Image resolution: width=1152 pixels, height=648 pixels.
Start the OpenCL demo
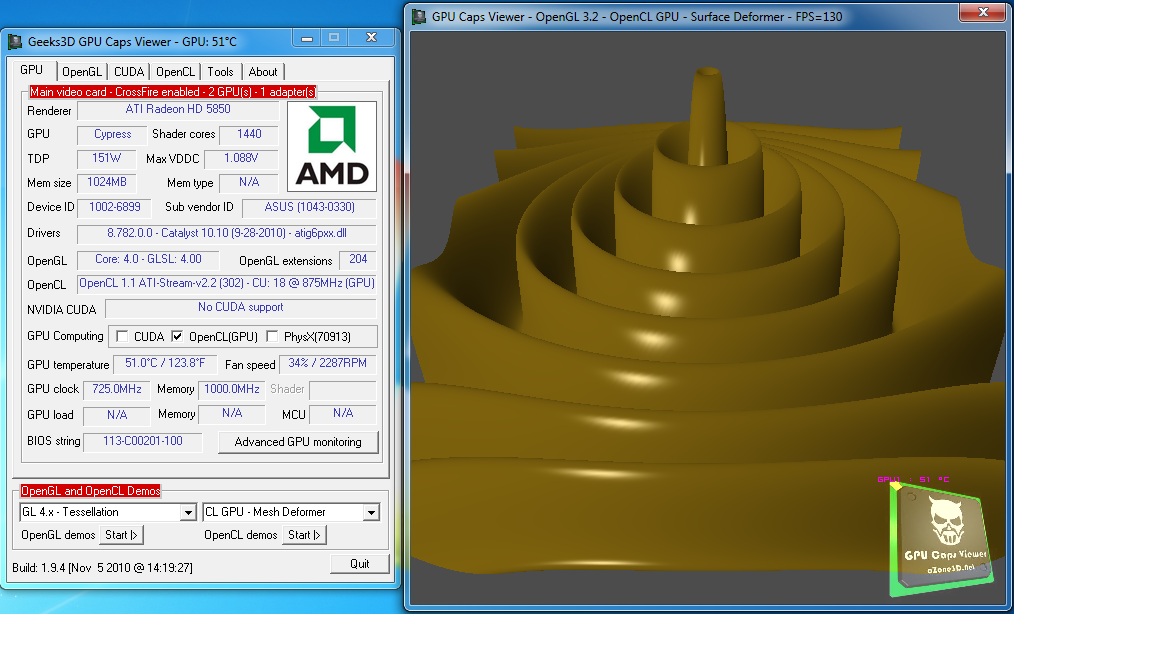click(304, 535)
